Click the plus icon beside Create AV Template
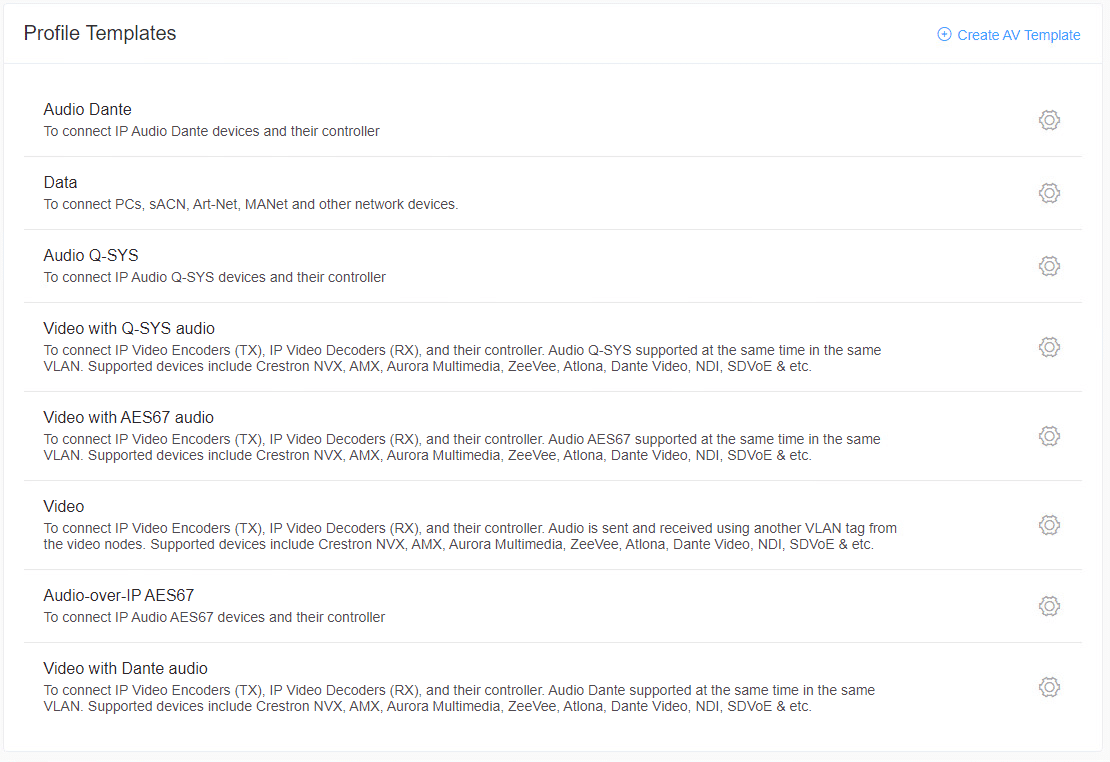 pos(944,34)
